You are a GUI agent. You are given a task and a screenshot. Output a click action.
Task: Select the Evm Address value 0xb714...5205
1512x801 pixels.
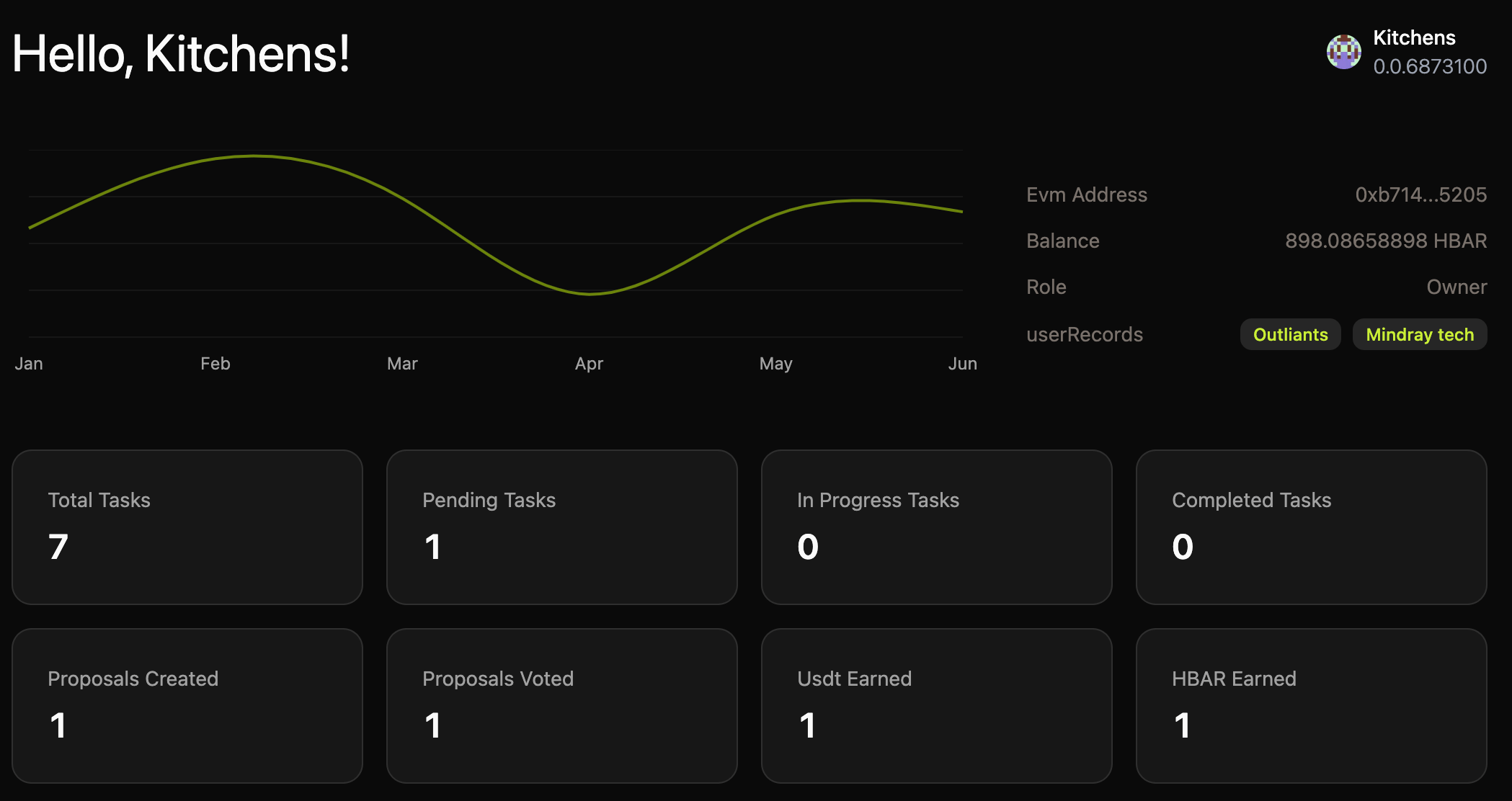click(1420, 194)
